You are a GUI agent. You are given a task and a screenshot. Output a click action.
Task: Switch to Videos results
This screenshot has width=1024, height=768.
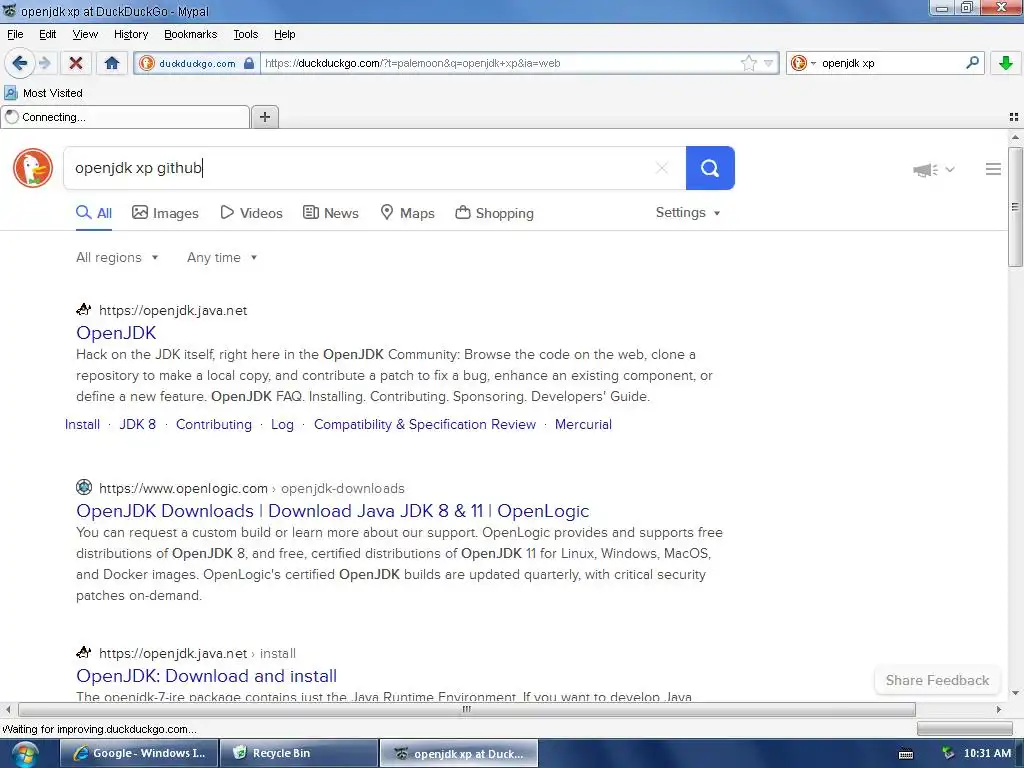click(x=251, y=213)
